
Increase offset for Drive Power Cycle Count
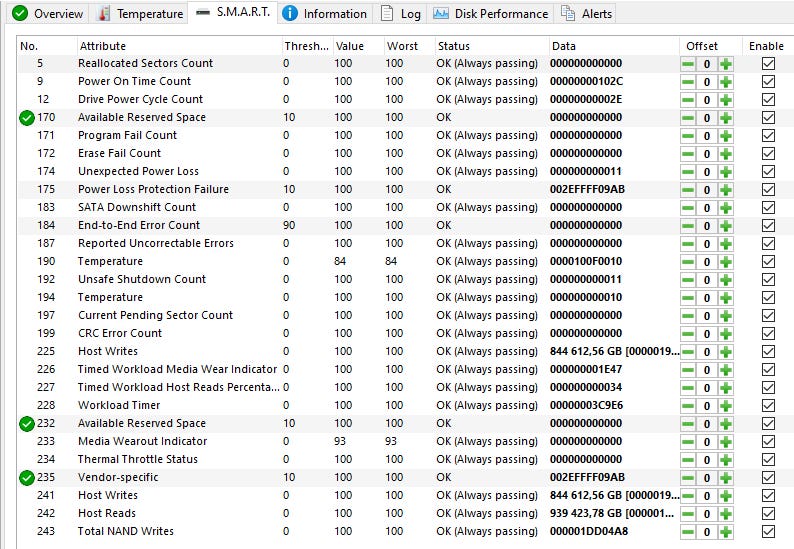point(726,100)
